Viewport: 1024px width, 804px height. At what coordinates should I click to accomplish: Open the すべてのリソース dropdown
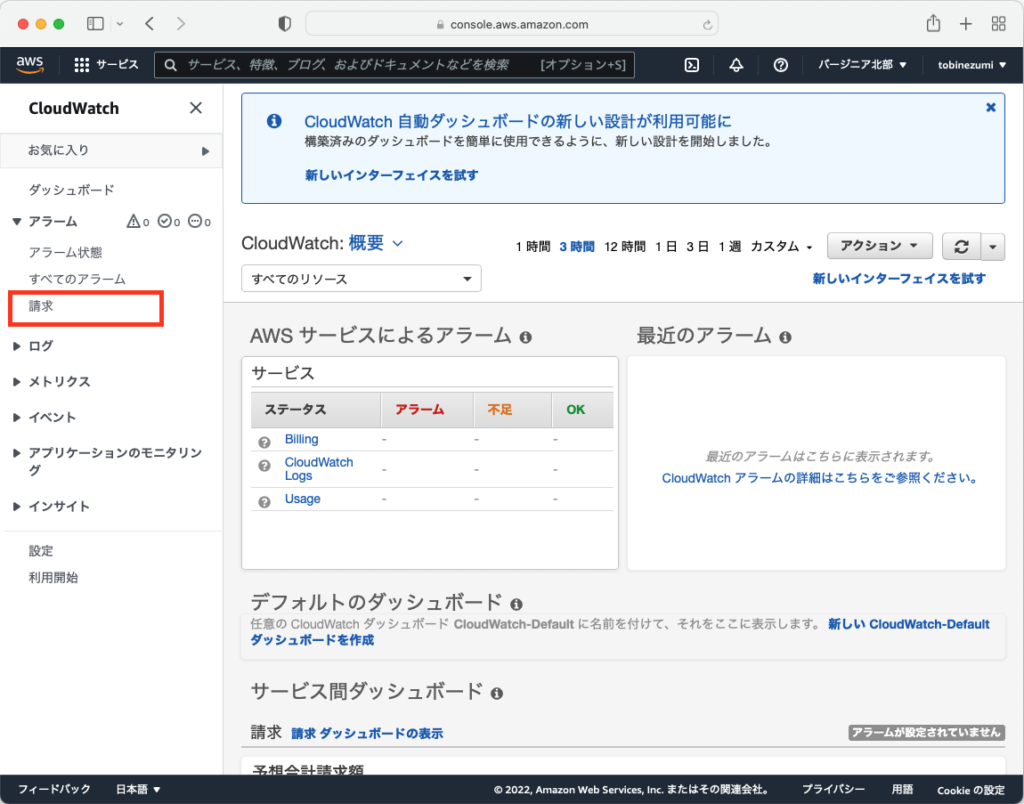click(x=361, y=278)
